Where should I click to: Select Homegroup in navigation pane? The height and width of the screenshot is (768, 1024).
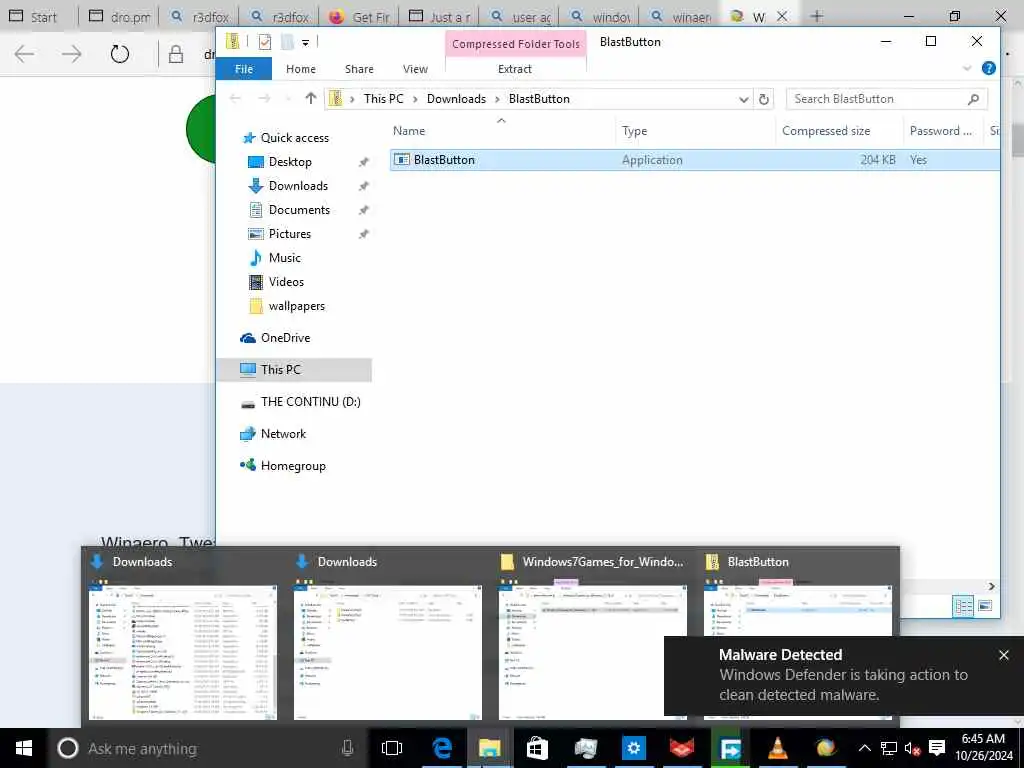tap(293, 466)
